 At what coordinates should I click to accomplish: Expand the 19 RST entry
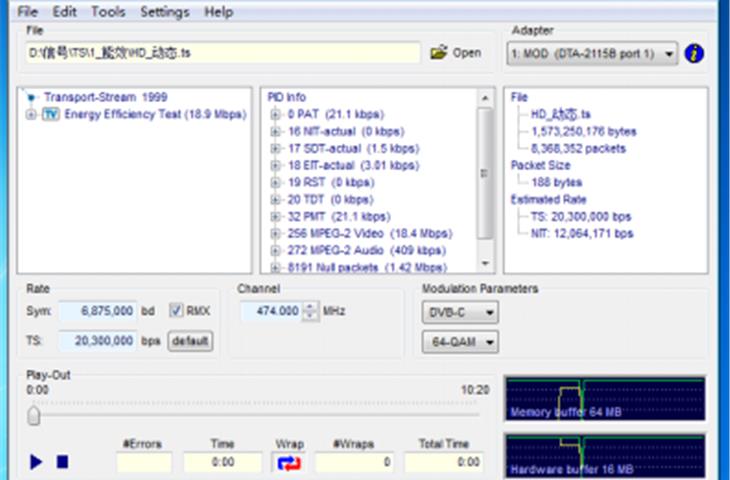click(275, 183)
